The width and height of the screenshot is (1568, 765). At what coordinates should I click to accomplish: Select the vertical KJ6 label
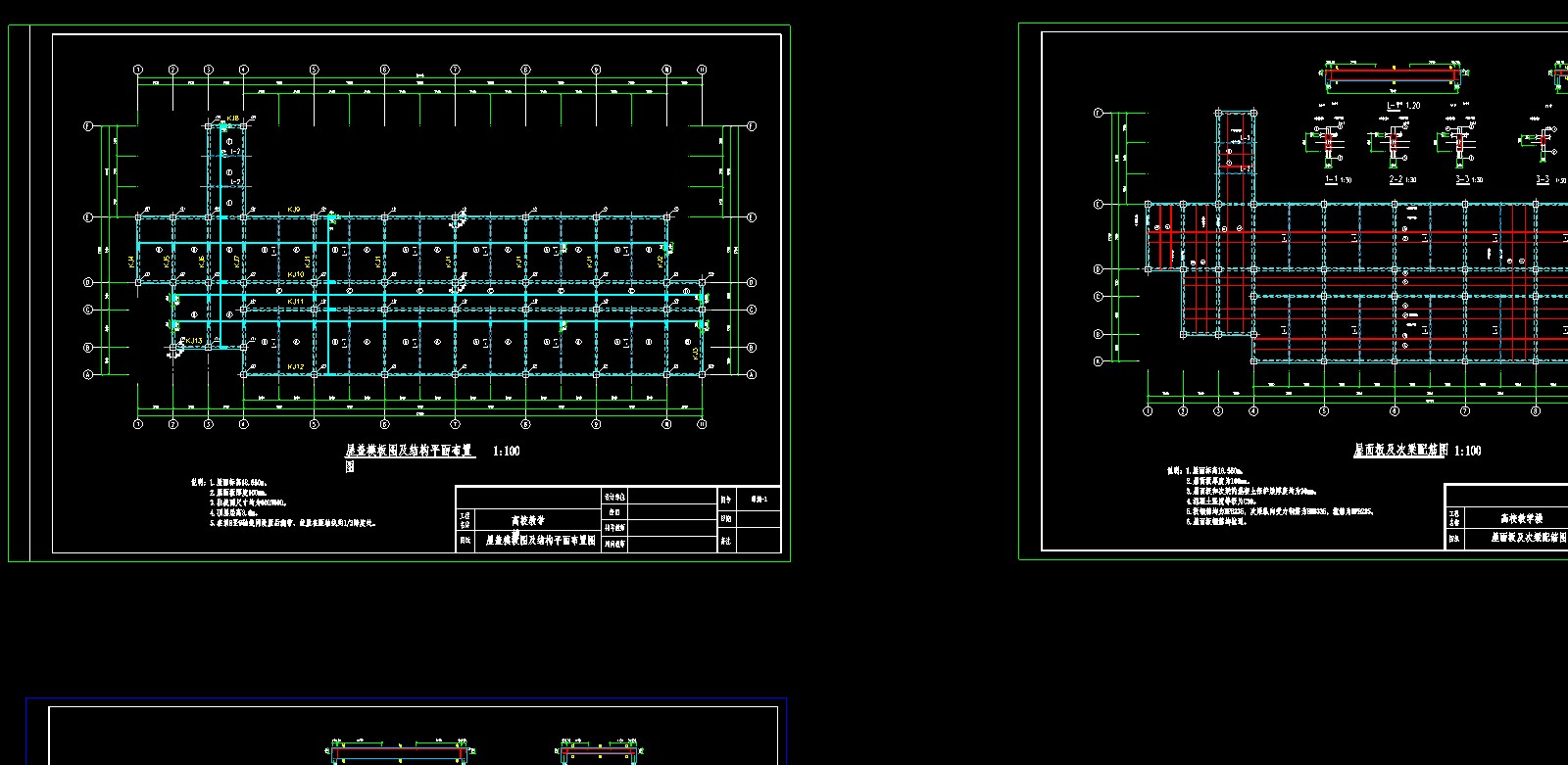tap(202, 262)
